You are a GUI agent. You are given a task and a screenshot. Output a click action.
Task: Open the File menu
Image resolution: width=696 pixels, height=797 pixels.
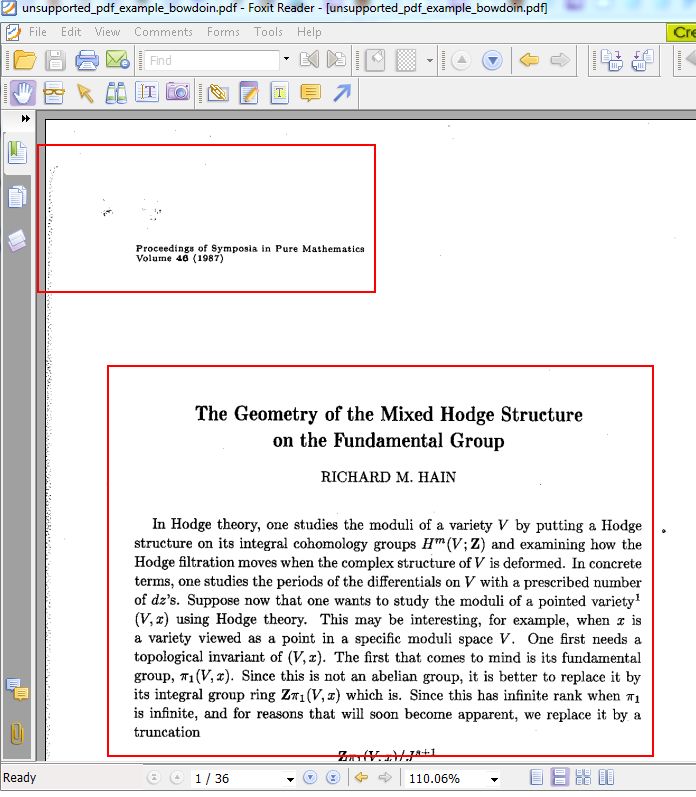pos(38,32)
